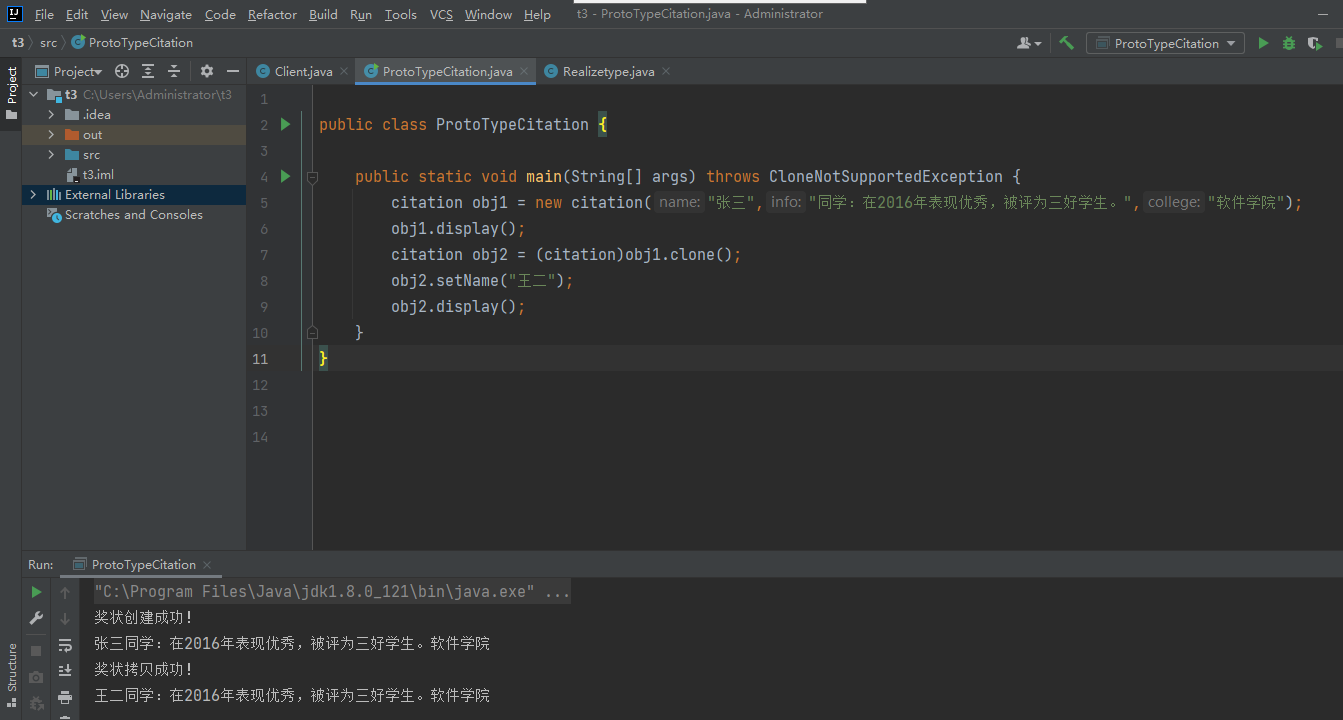The height and width of the screenshot is (720, 1343).
Task: Toggle the code fold marker on line 4
Action: (312, 177)
